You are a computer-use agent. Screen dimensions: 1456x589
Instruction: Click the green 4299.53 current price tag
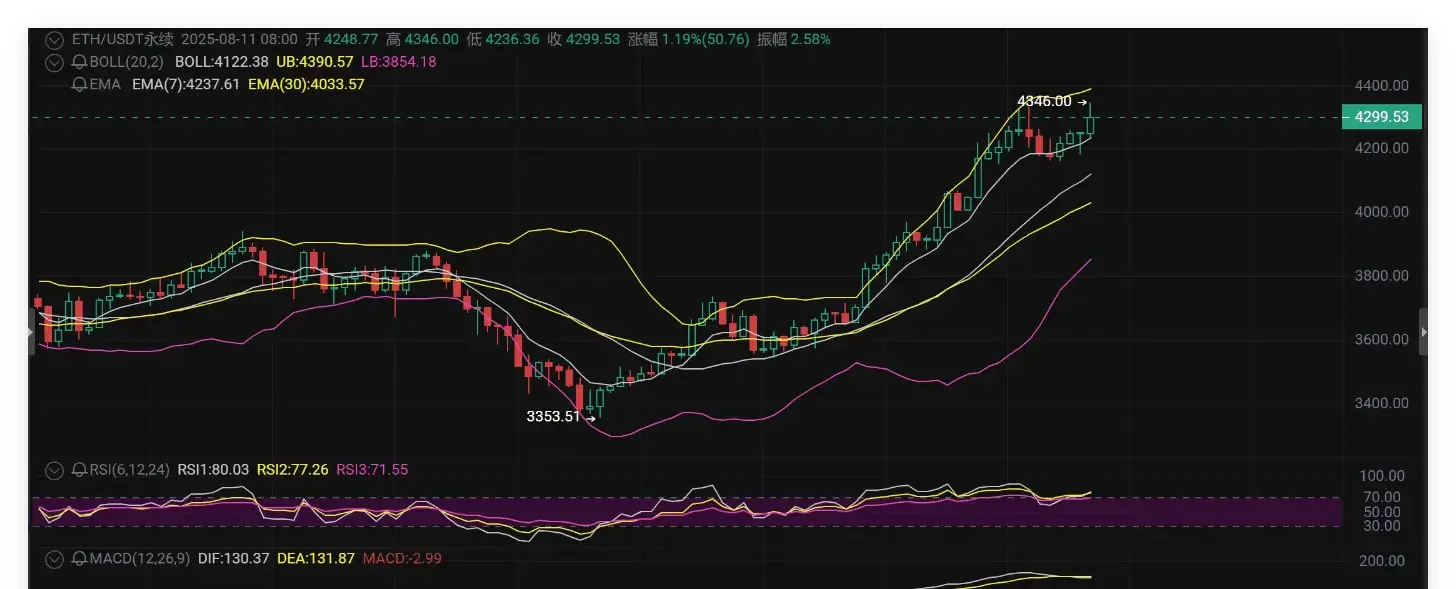pyautogui.click(x=1382, y=117)
